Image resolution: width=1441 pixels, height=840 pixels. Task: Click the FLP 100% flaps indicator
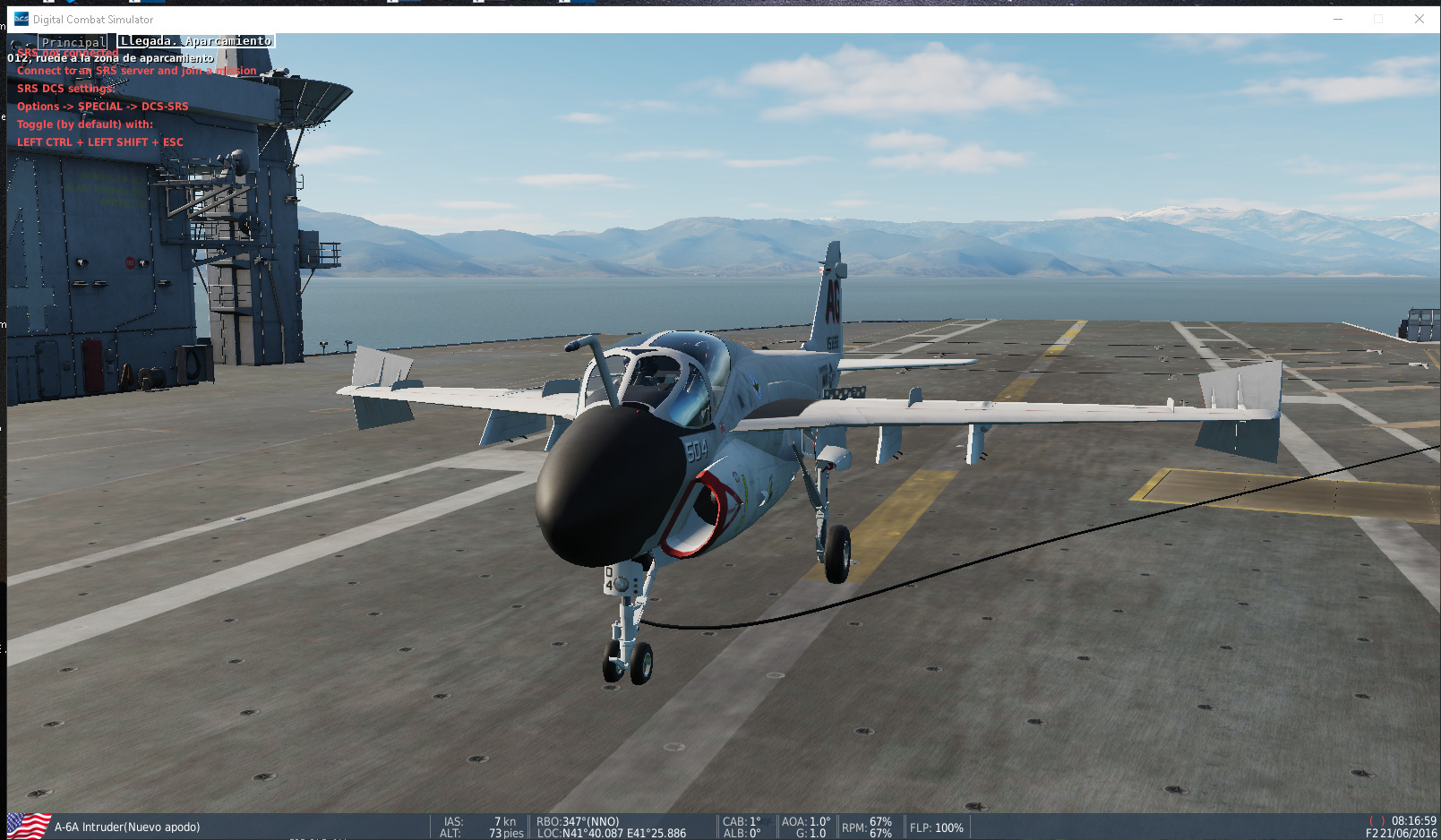936,827
